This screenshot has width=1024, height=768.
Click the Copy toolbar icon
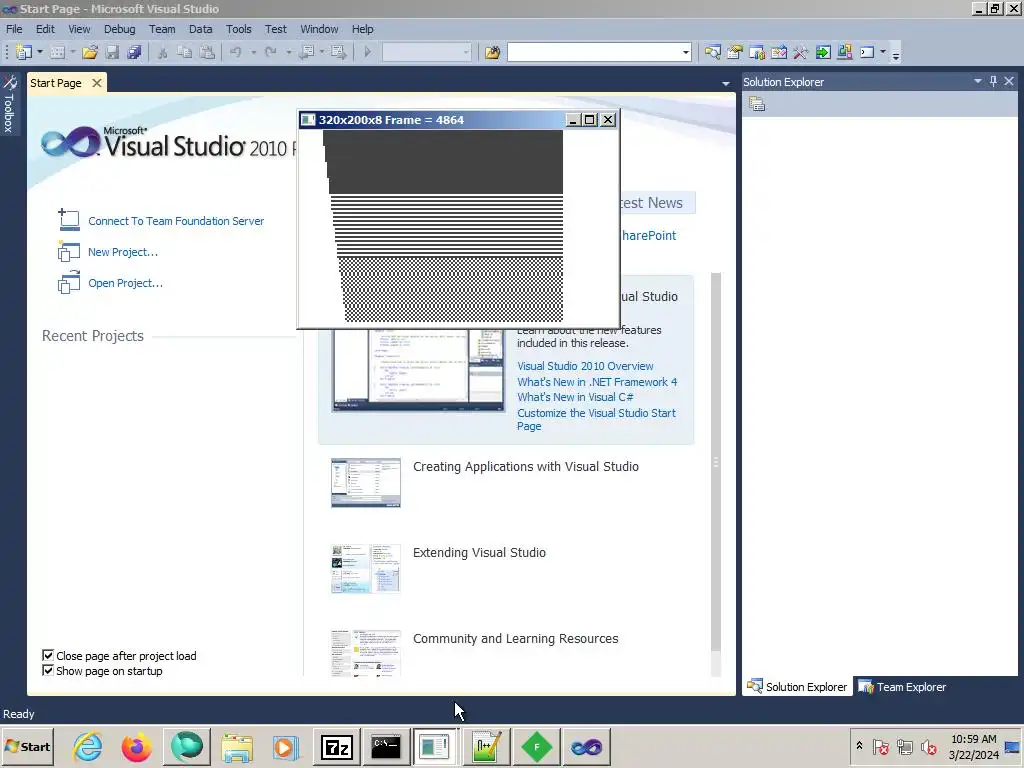(x=184, y=52)
